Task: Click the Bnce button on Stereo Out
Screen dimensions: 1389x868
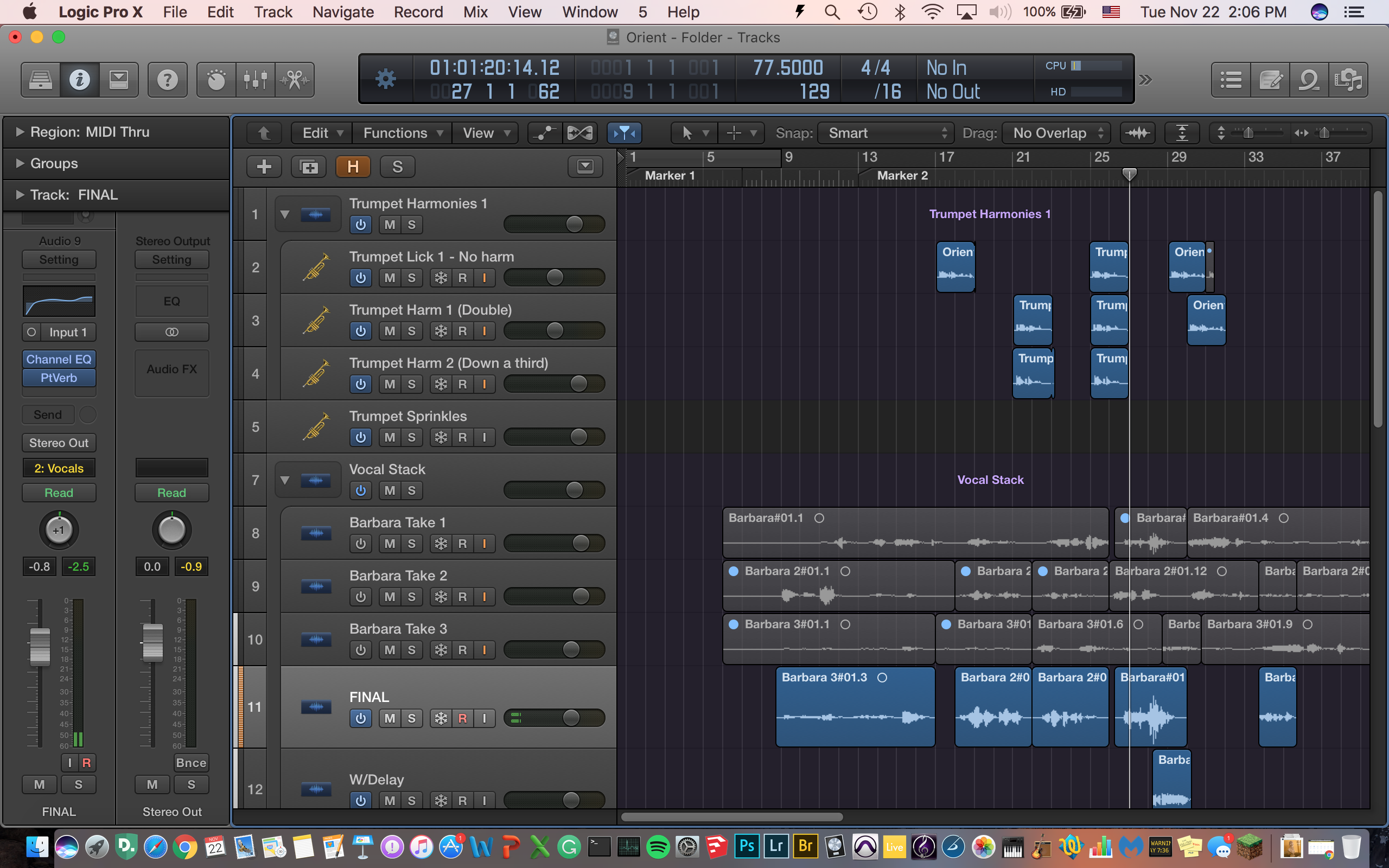Action: tap(190, 762)
